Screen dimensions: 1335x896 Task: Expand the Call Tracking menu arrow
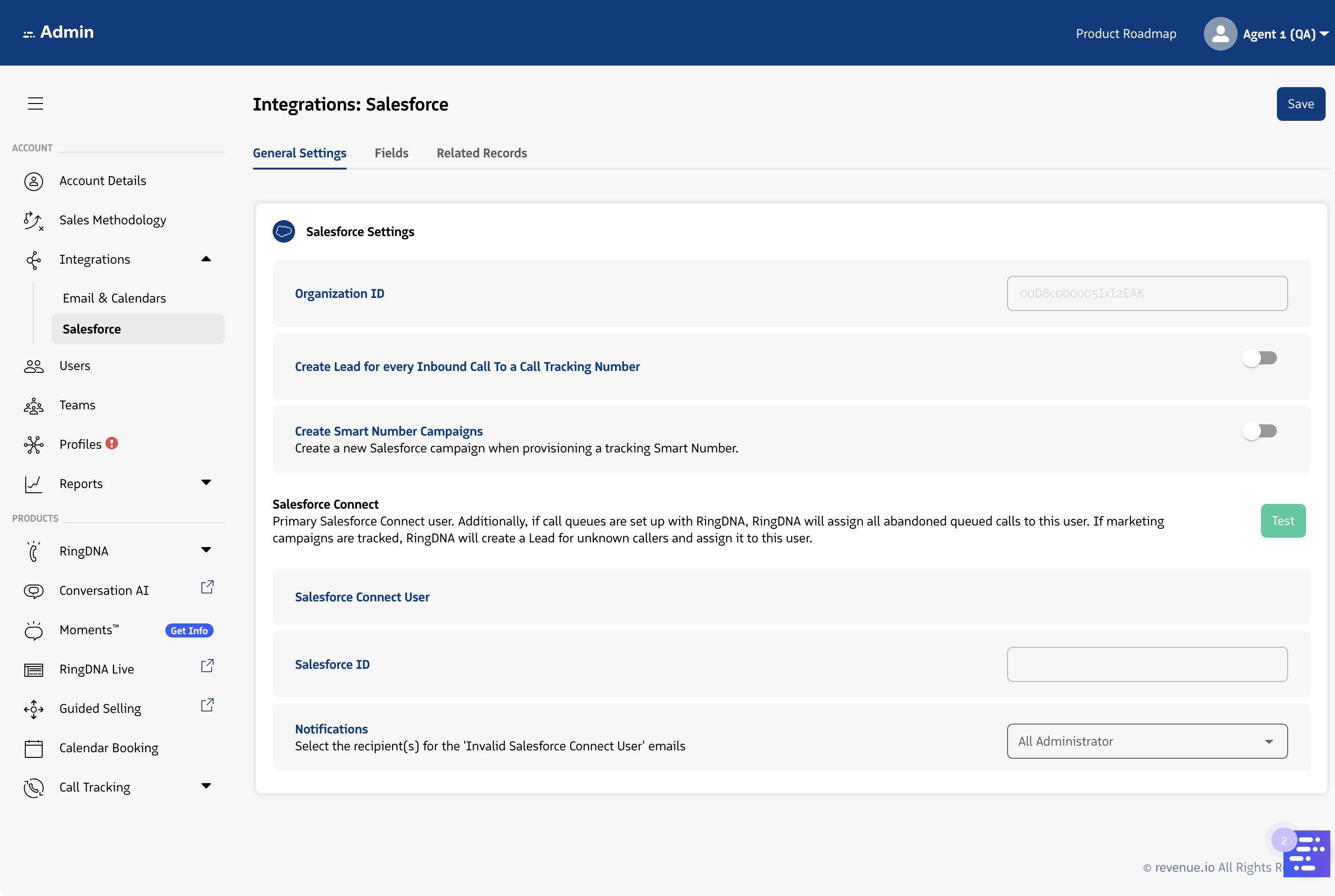point(206,786)
